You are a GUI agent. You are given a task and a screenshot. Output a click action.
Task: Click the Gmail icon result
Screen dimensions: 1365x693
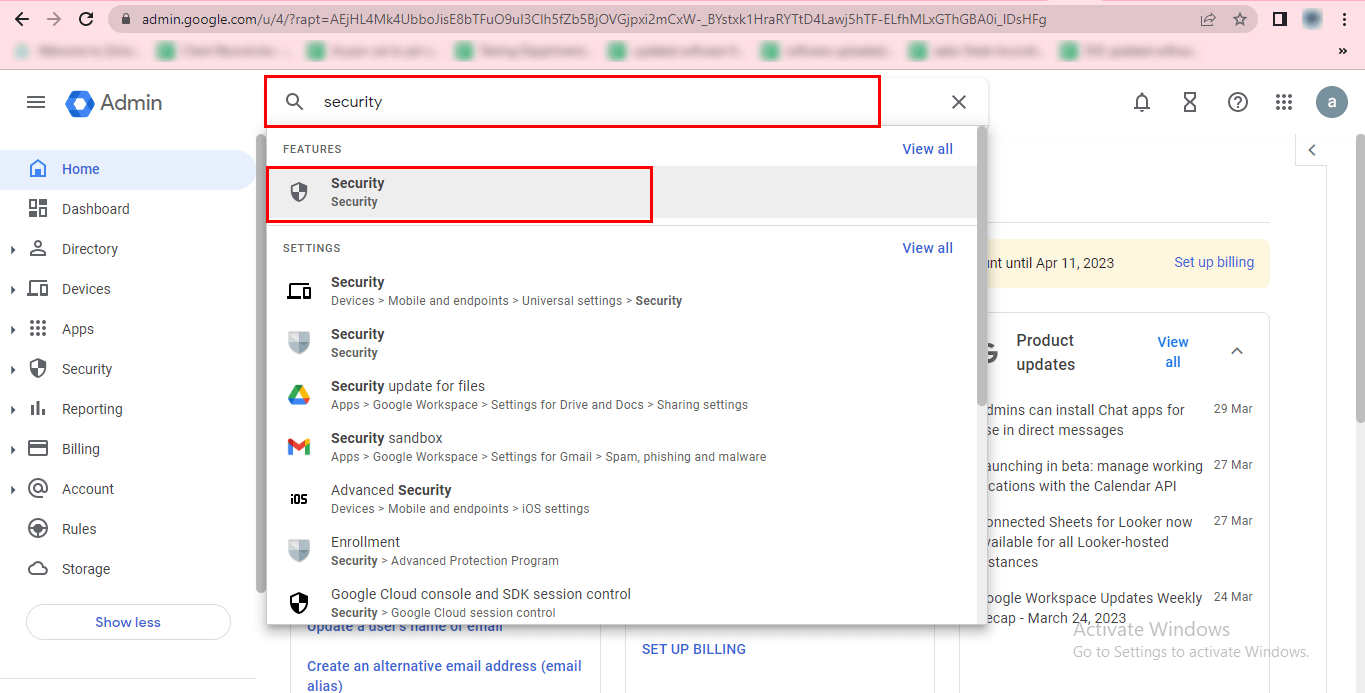[299, 447]
